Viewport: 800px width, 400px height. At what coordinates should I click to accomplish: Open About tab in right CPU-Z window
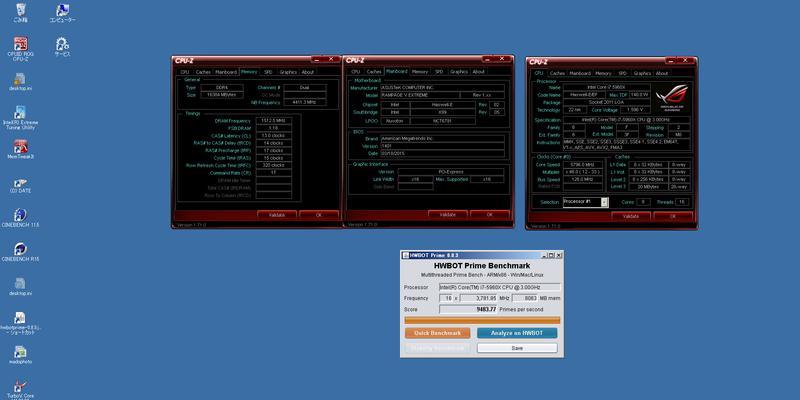pyautogui.click(x=662, y=73)
